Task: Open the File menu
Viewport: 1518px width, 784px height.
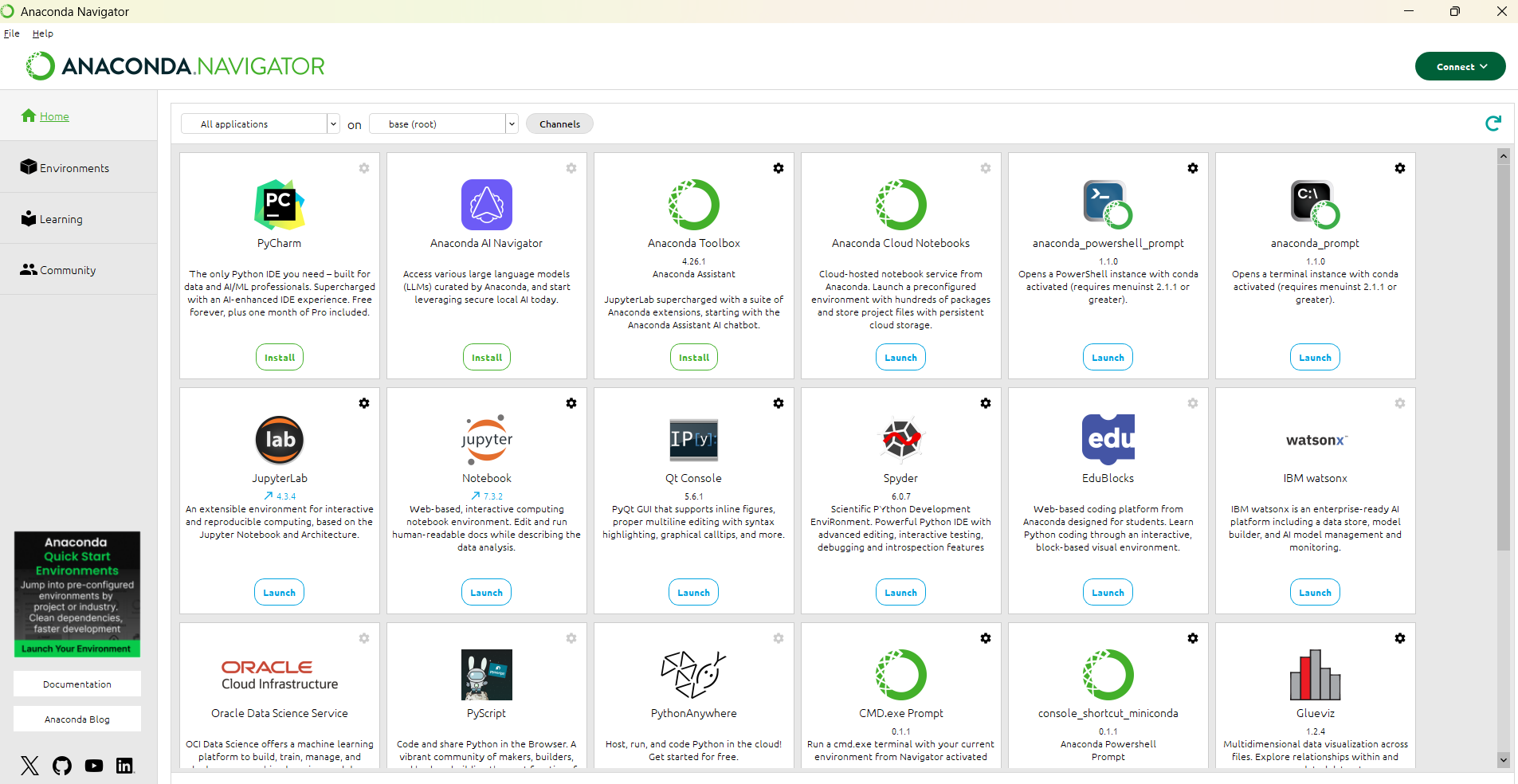Action: 12,33
